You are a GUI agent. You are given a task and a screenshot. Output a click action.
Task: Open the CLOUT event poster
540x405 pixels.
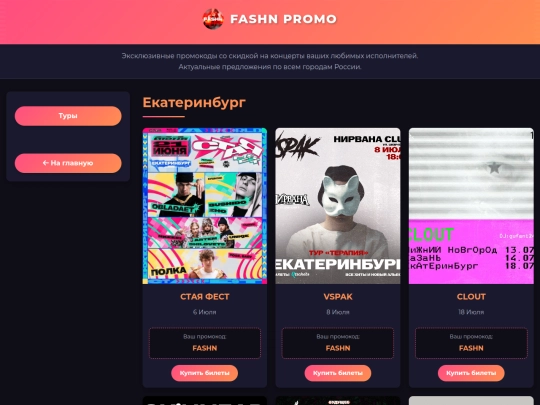pos(471,206)
